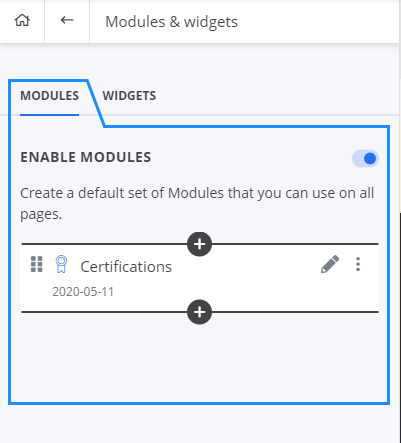Add a module above Certifications
The height and width of the screenshot is (443, 401).
point(199,244)
